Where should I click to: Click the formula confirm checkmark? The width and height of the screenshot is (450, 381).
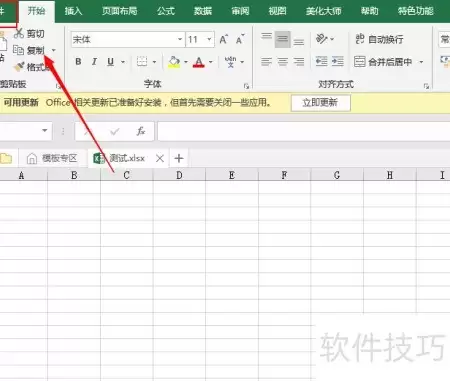pos(115,131)
